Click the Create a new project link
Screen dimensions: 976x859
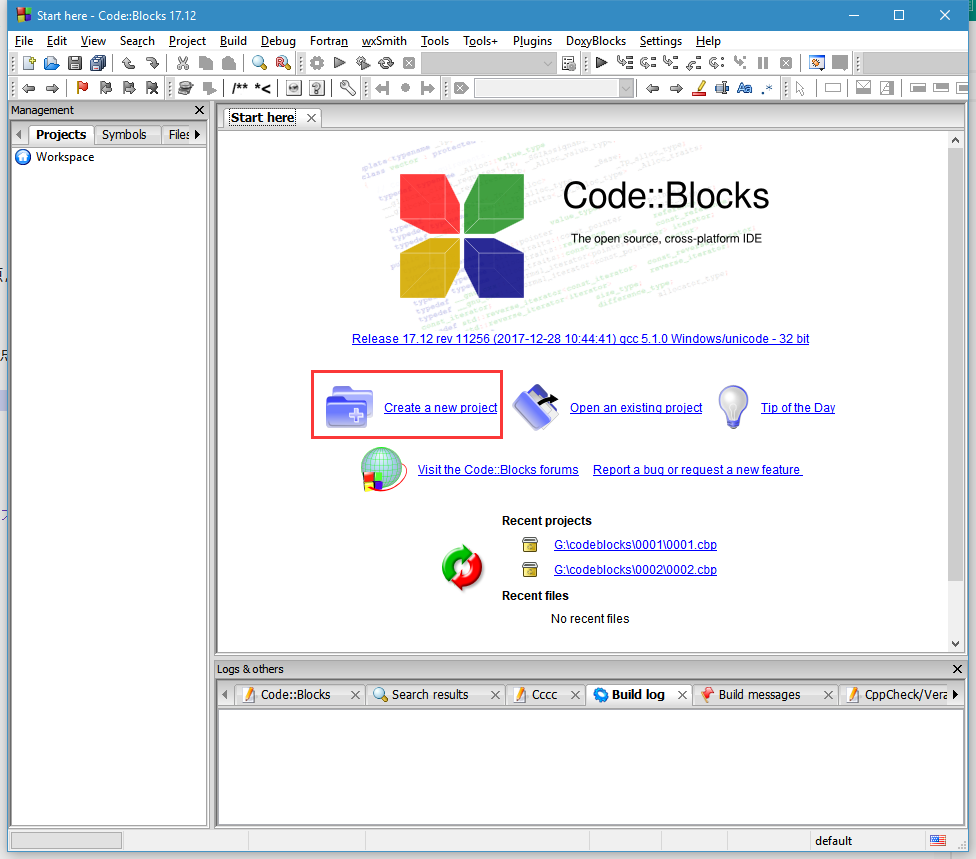[x=440, y=407]
